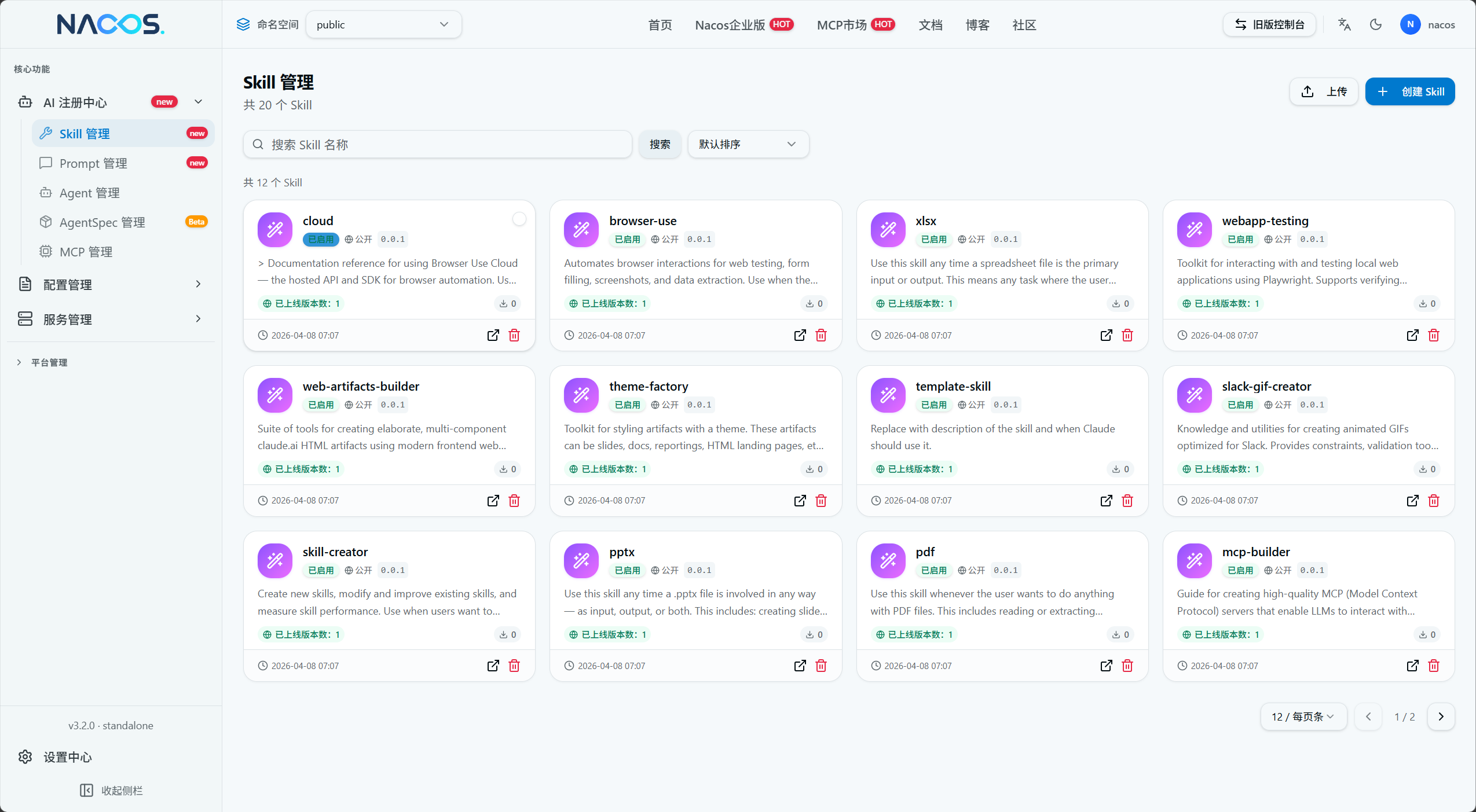The image size is (1476, 812).
Task: Open the cloud skill title
Action: tap(318, 221)
